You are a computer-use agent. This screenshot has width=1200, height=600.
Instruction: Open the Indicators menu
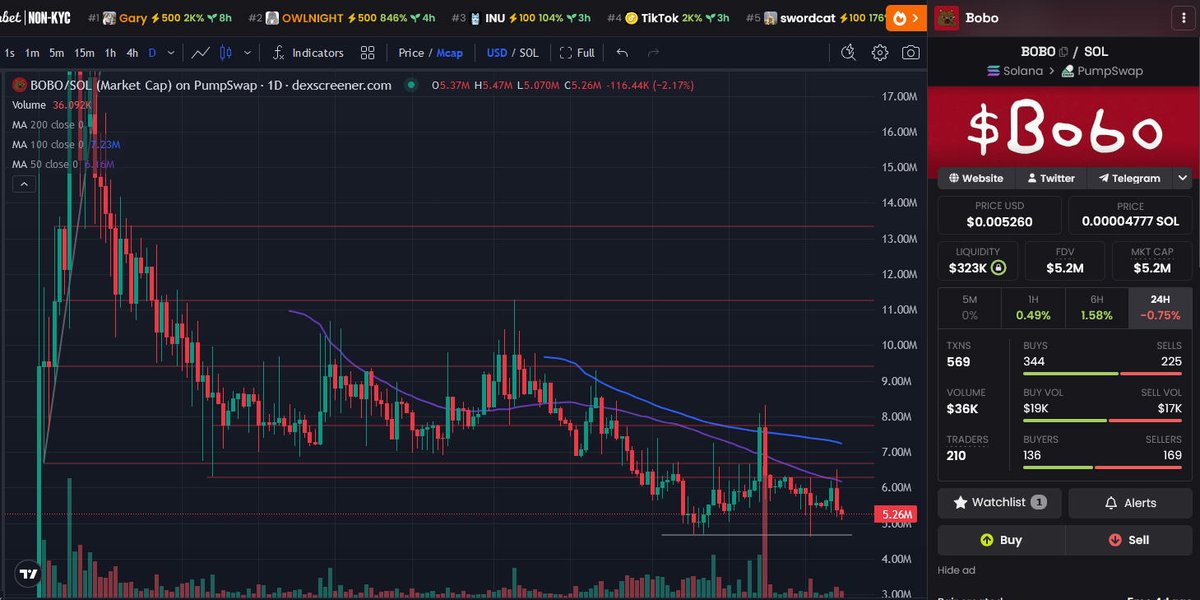(x=308, y=53)
